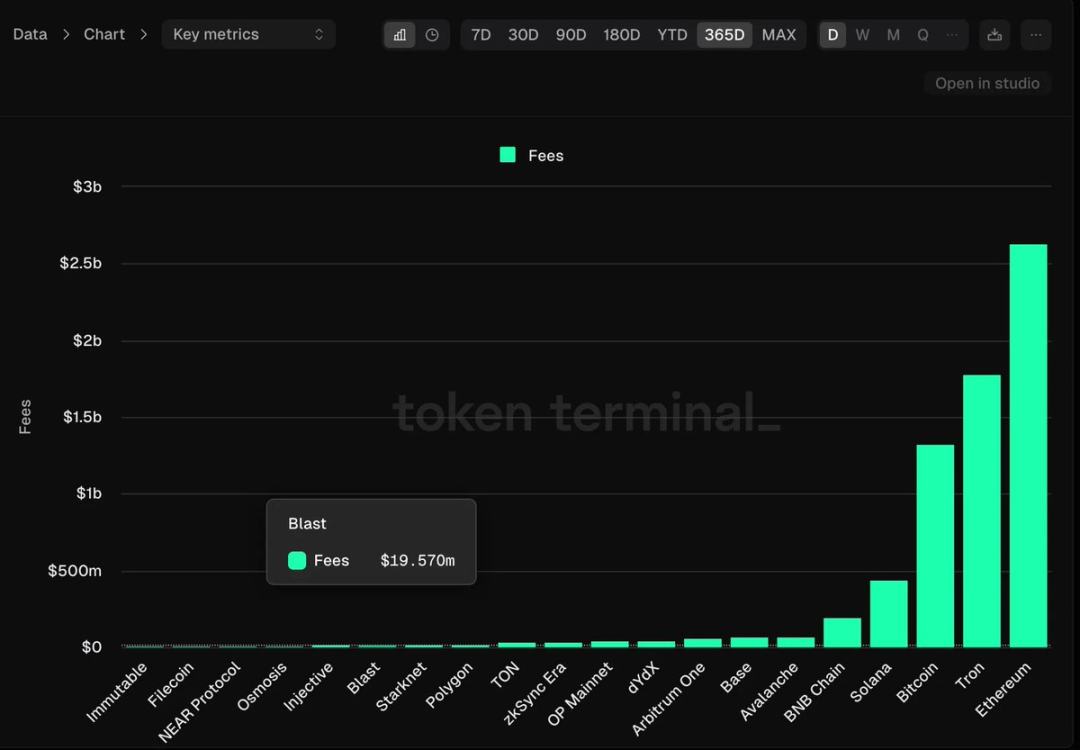Select the 365D time range
Viewport: 1080px width, 750px height.
coord(725,35)
